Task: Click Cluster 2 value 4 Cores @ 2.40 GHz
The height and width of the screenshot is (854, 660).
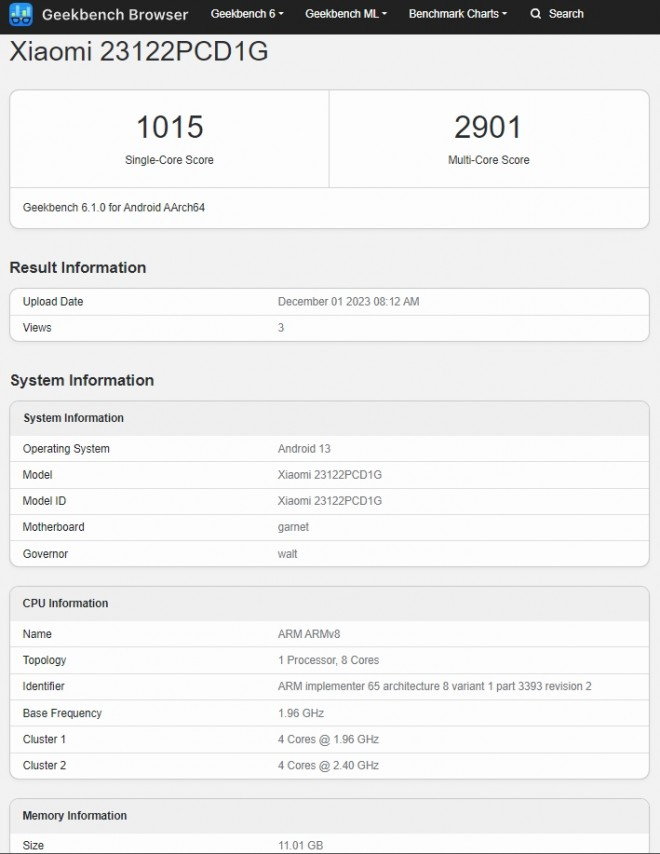Action: click(x=328, y=765)
